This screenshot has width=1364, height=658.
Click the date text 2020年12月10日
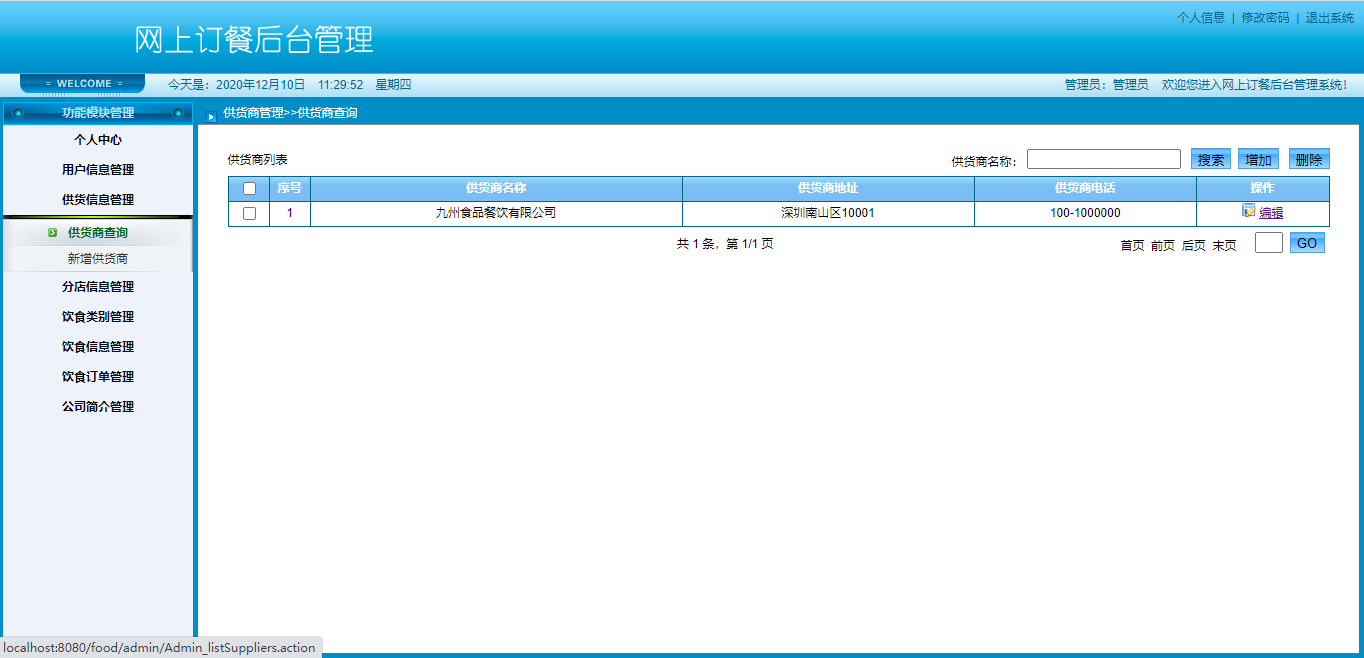coord(260,85)
